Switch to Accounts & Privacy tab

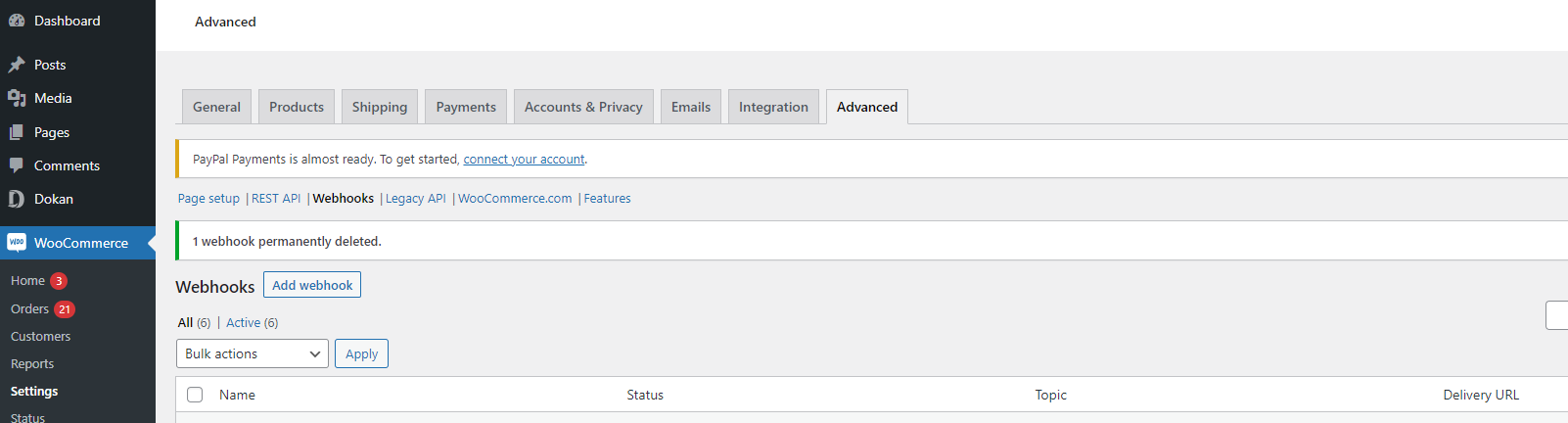click(x=583, y=107)
